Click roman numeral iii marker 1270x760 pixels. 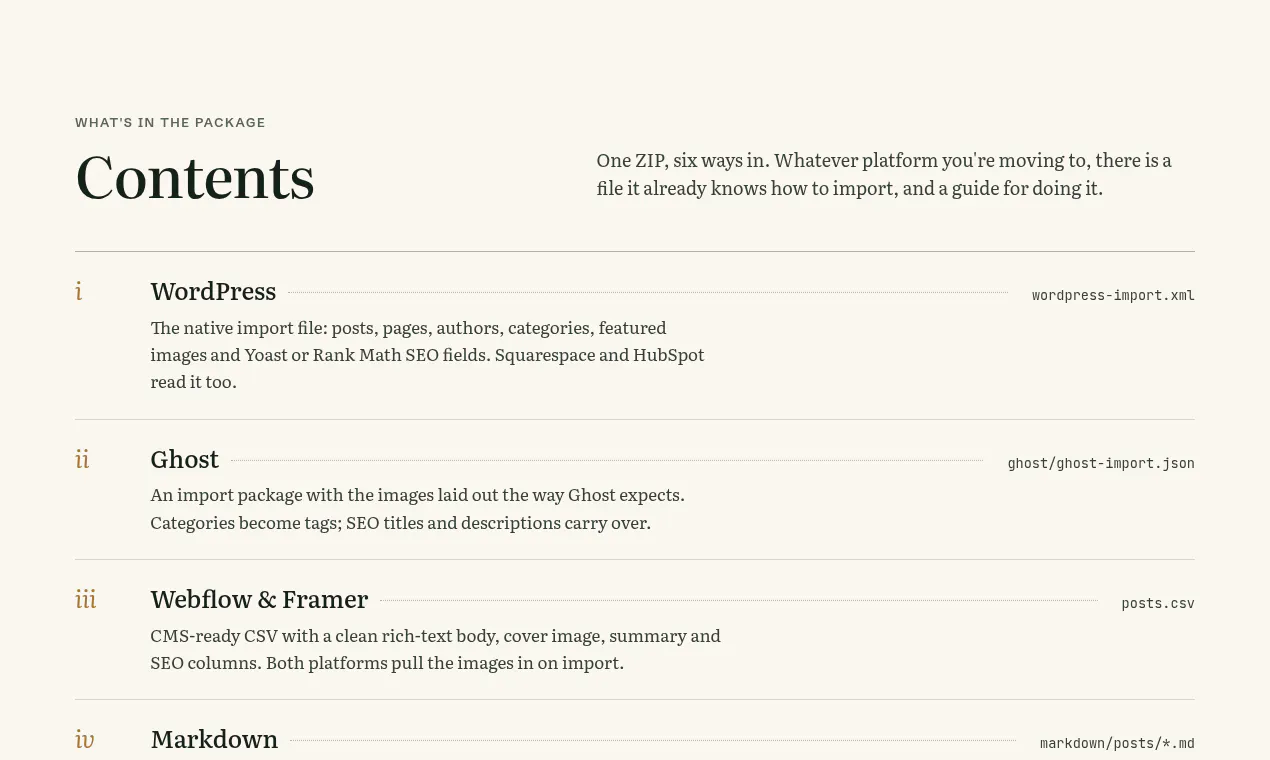coord(86,599)
